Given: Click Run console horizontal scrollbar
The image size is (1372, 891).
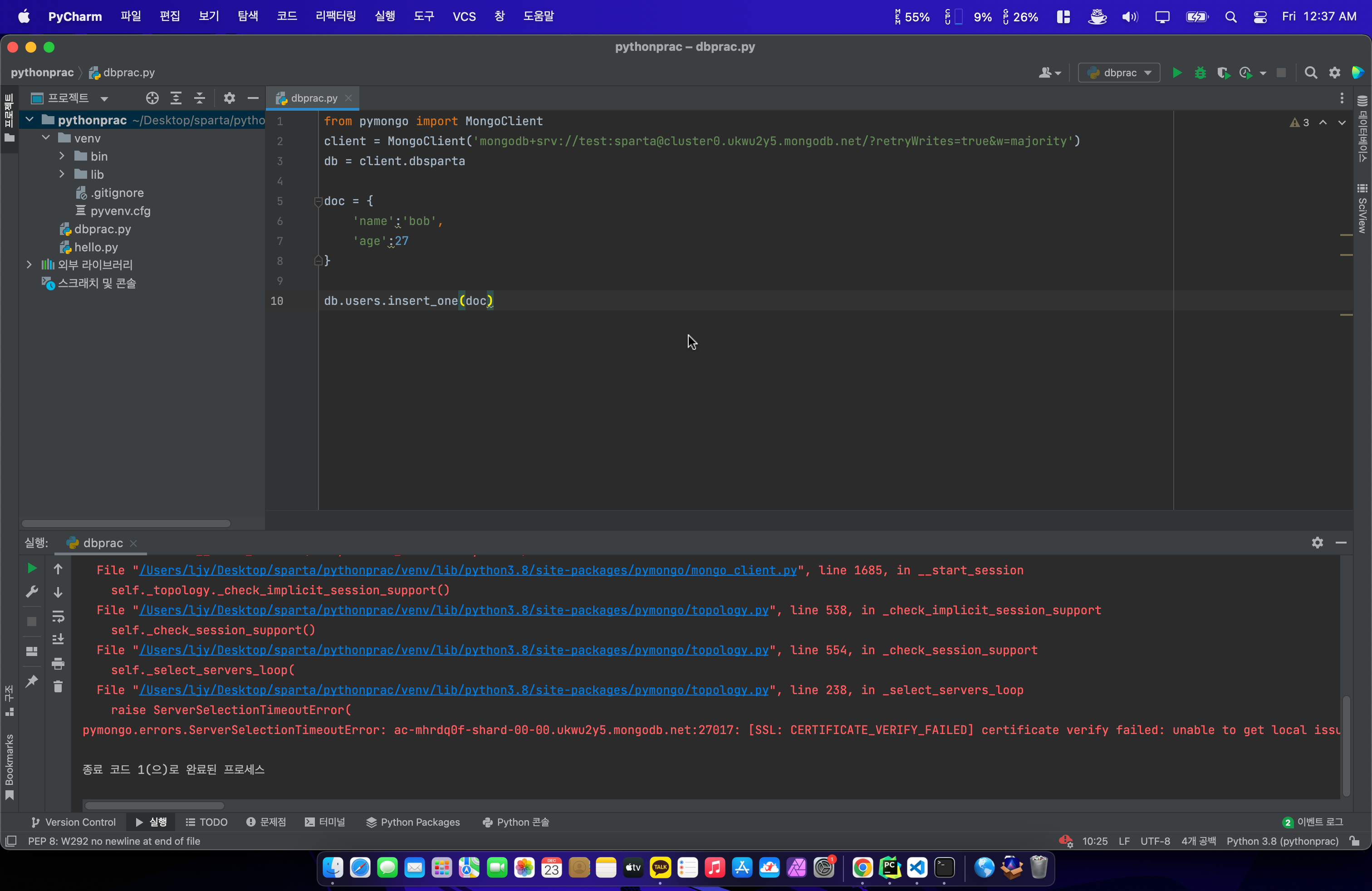Looking at the screenshot, I should click(x=154, y=805).
